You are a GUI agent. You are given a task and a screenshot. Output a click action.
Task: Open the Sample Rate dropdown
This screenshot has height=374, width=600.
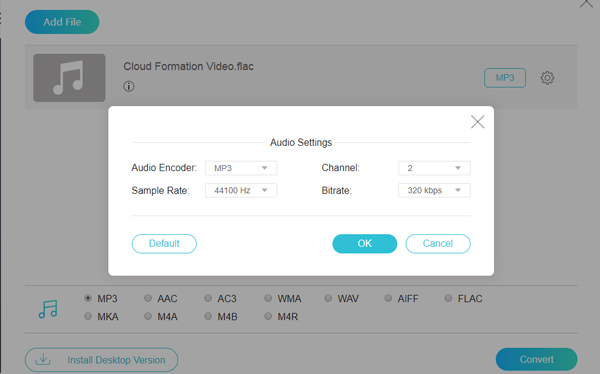click(241, 190)
